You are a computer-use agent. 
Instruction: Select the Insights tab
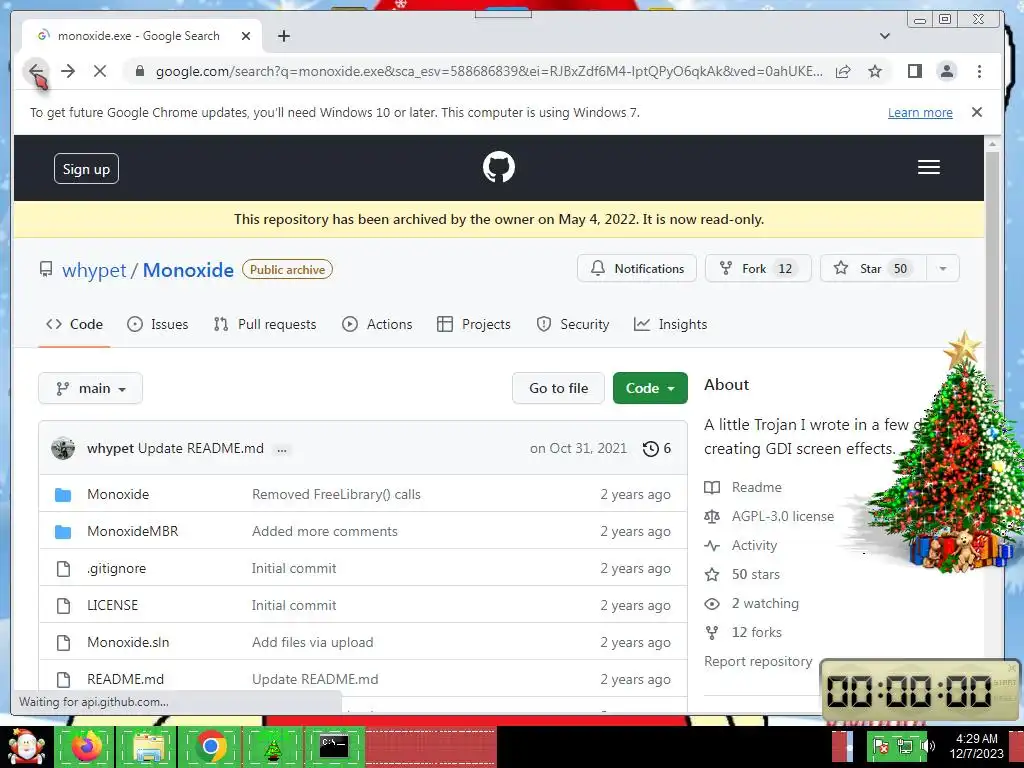[x=670, y=324]
